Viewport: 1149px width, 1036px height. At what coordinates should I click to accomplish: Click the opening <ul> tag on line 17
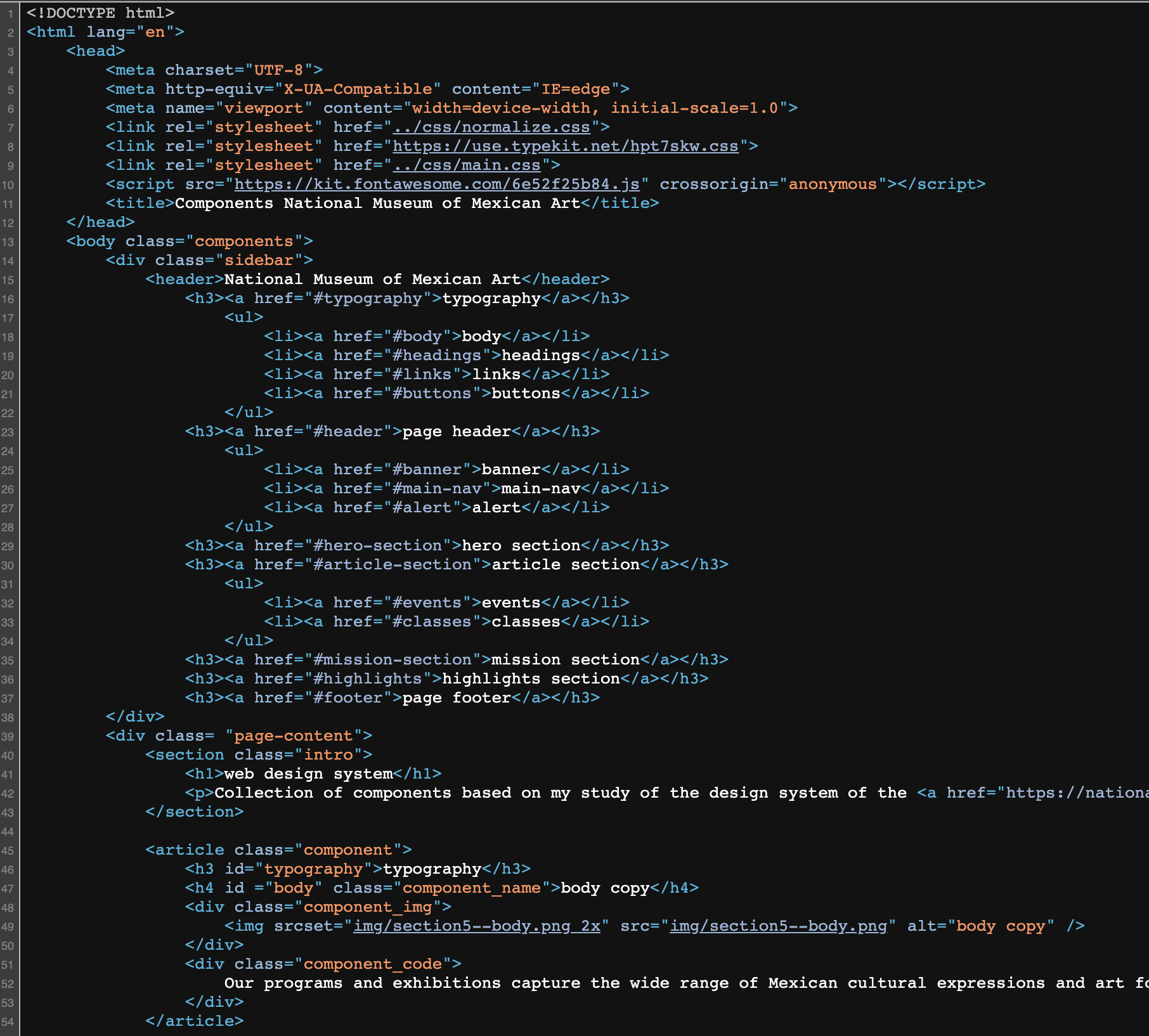pos(244,317)
